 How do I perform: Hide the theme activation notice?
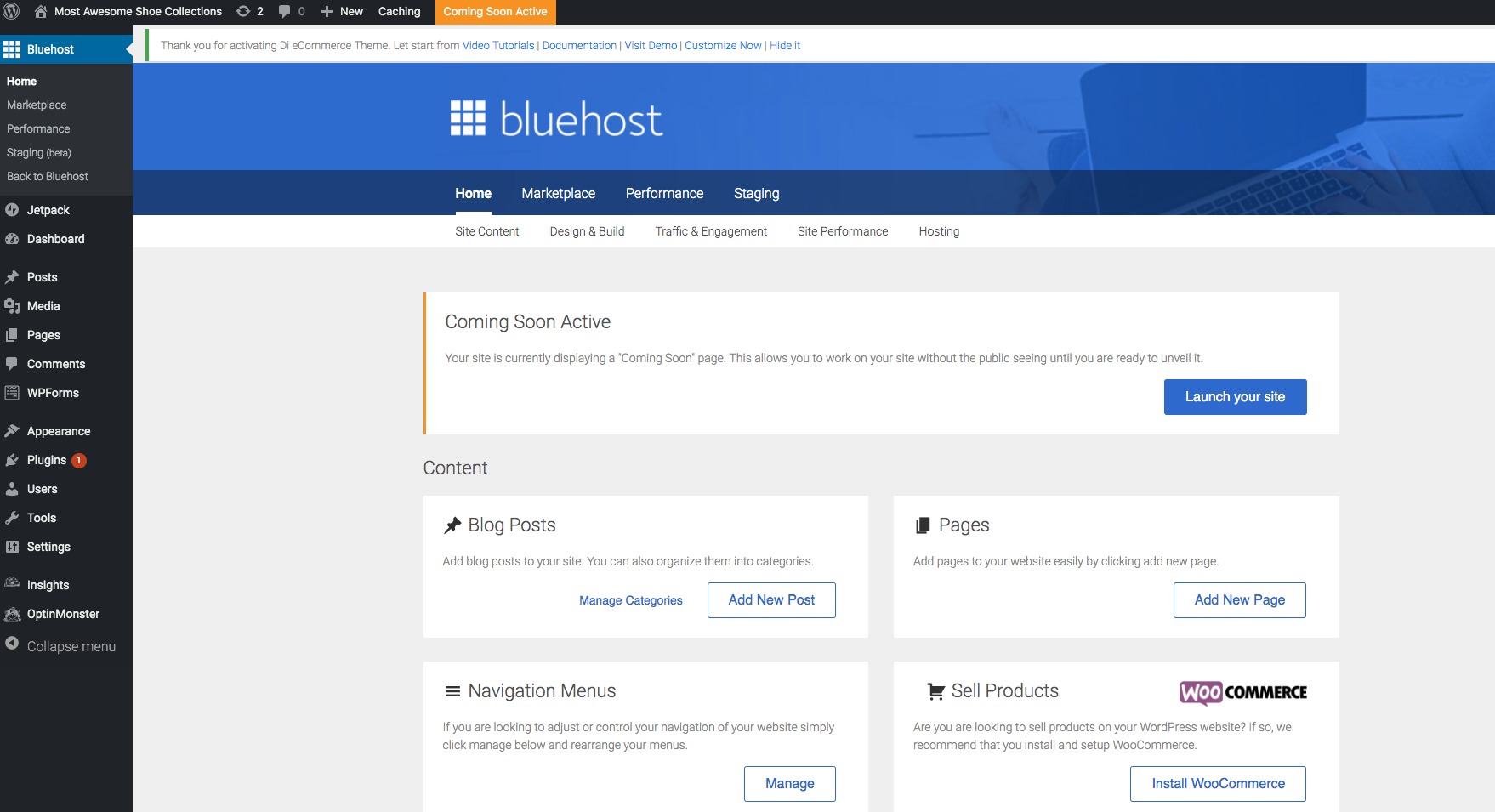(x=784, y=46)
